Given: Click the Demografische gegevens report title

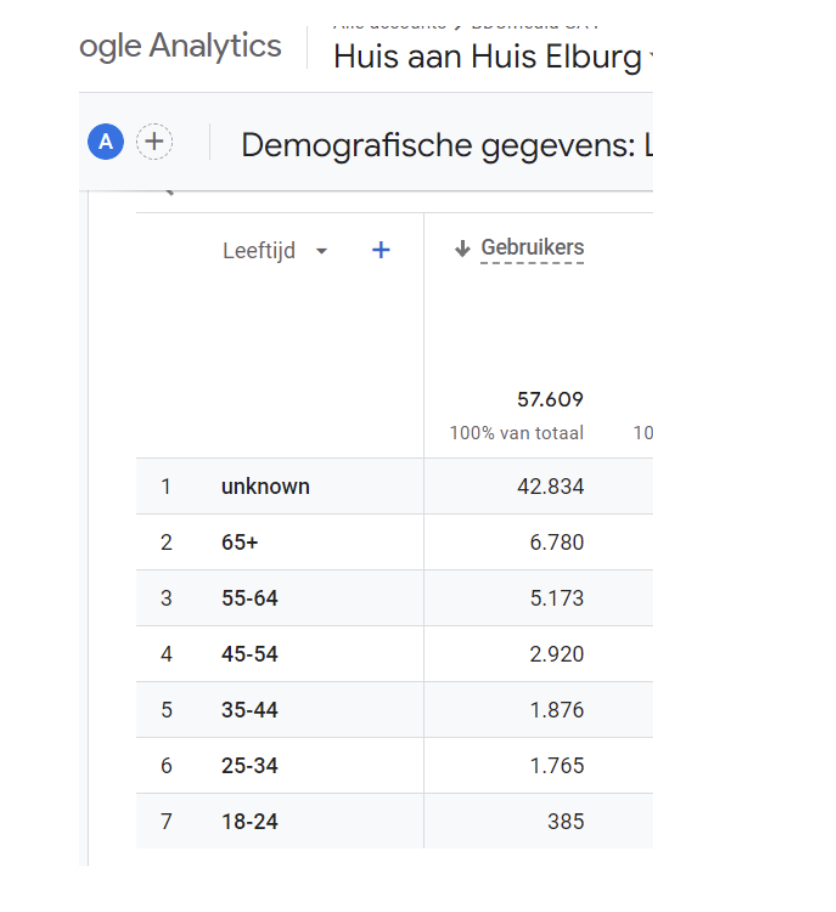Looking at the screenshot, I should (x=447, y=145).
